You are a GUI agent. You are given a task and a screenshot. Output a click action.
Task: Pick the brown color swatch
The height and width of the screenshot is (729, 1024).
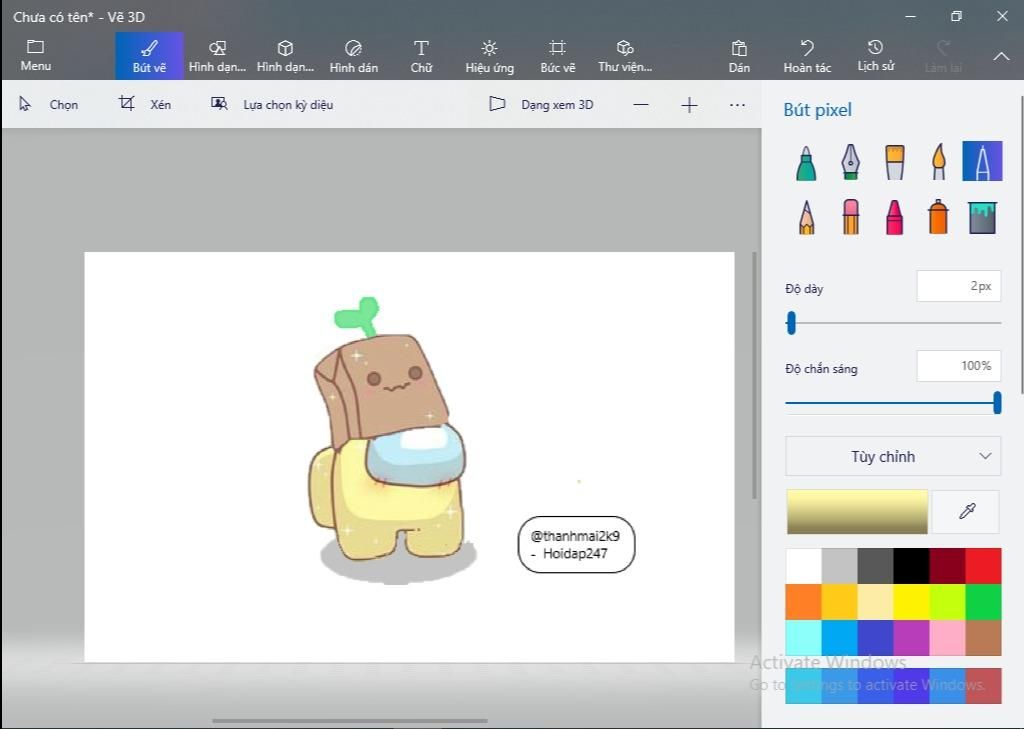click(984, 638)
